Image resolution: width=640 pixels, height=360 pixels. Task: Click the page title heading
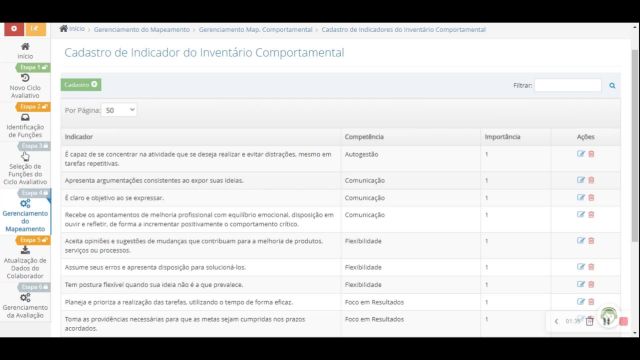click(x=204, y=53)
